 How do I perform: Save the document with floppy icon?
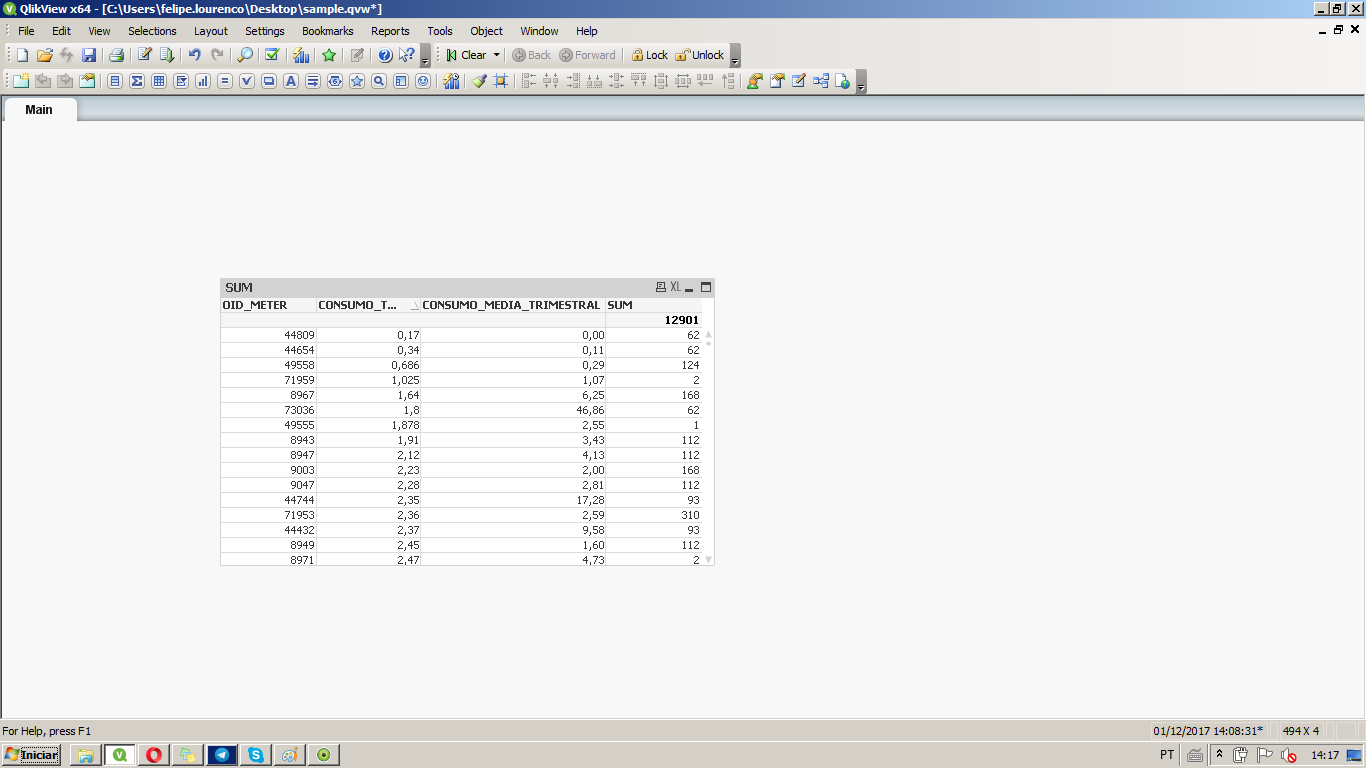(x=89, y=55)
